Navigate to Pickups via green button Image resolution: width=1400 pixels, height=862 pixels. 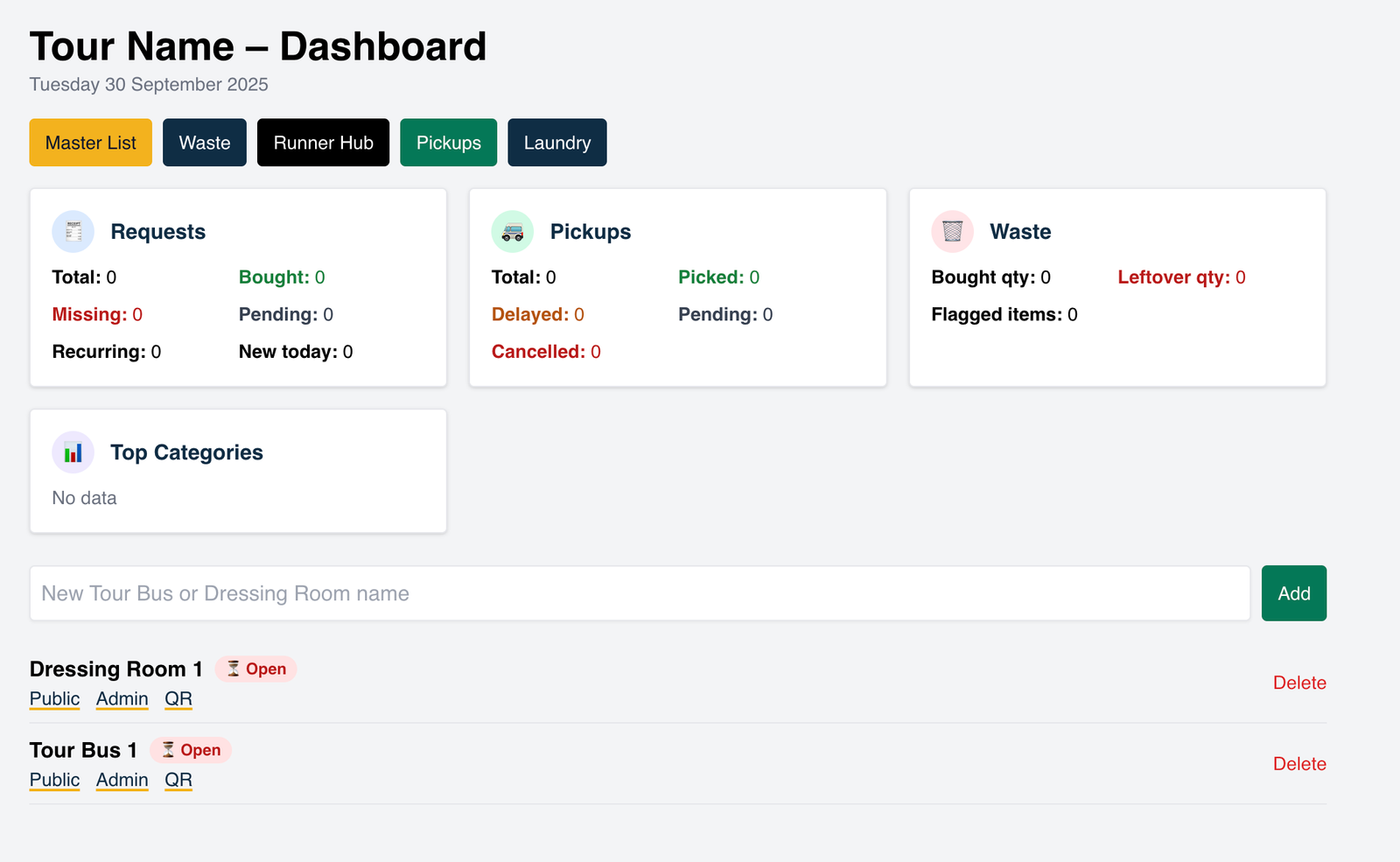pos(448,143)
